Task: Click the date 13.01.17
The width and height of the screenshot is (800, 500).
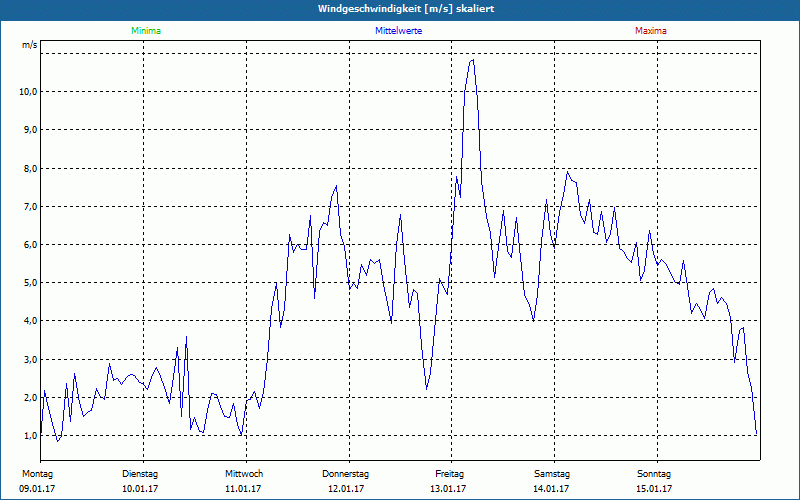Action: tap(448, 489)
